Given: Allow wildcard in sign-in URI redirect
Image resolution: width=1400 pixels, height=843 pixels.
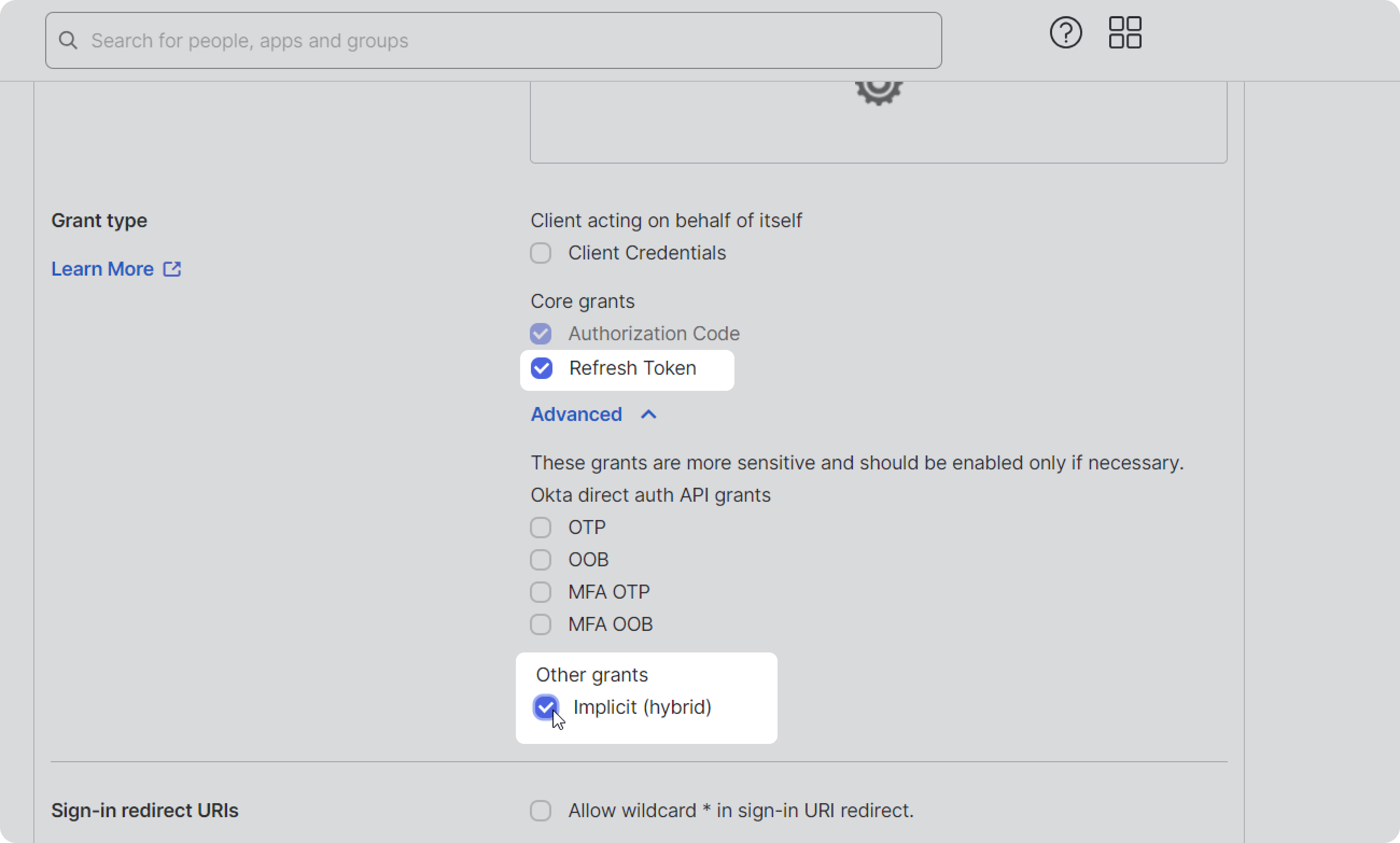Looking at the screenshot, I should click(540, 811).
